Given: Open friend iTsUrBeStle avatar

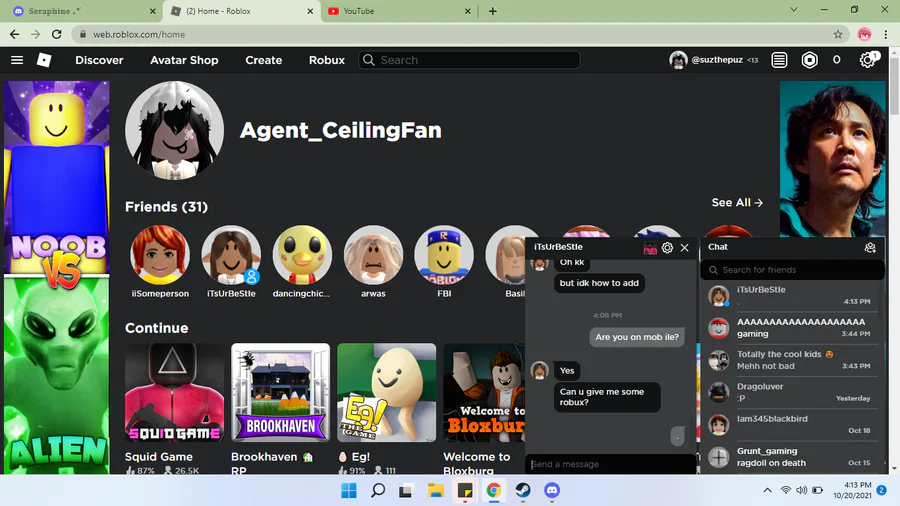Looking at the screenshot, I should tap(231, 255).
